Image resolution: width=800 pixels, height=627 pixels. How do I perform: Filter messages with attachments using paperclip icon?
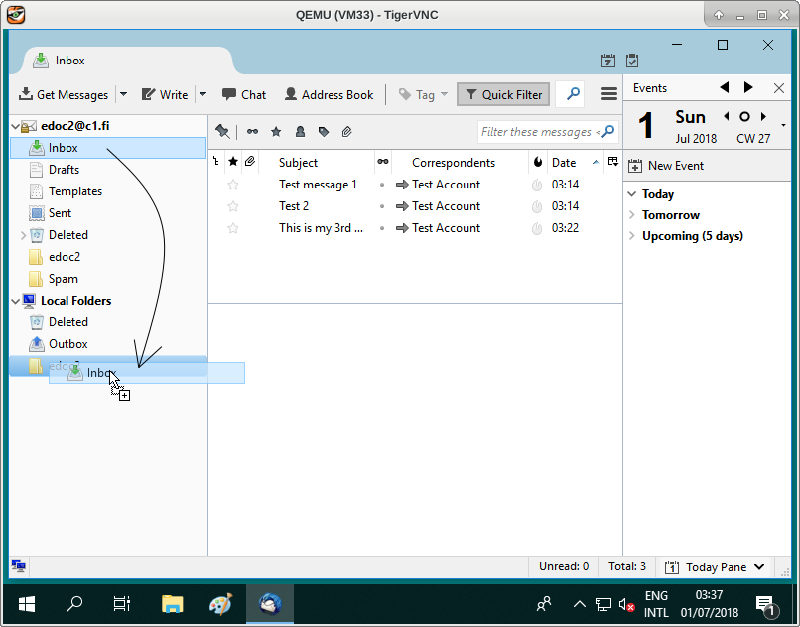[347, 131]
